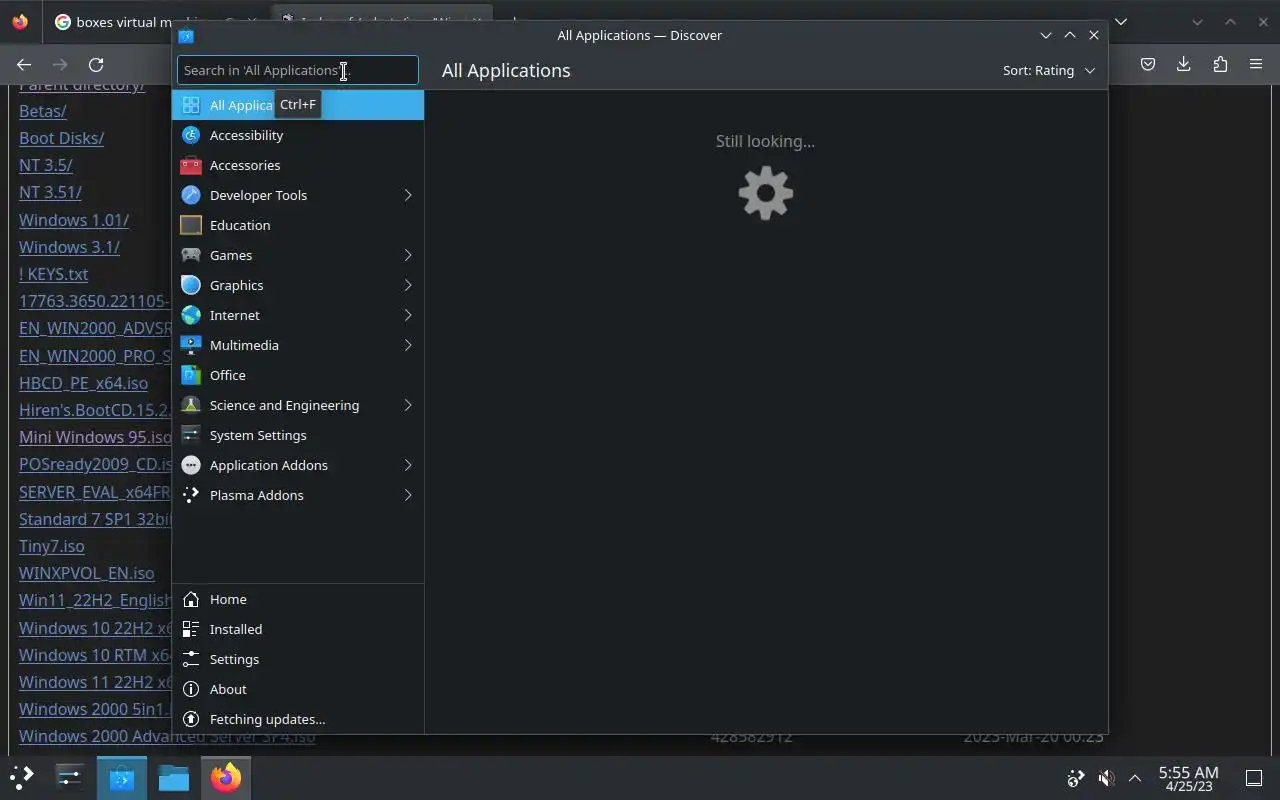Click Firefox taskbar icon
The image size is (1280, 800).
[x=226, y=778]
